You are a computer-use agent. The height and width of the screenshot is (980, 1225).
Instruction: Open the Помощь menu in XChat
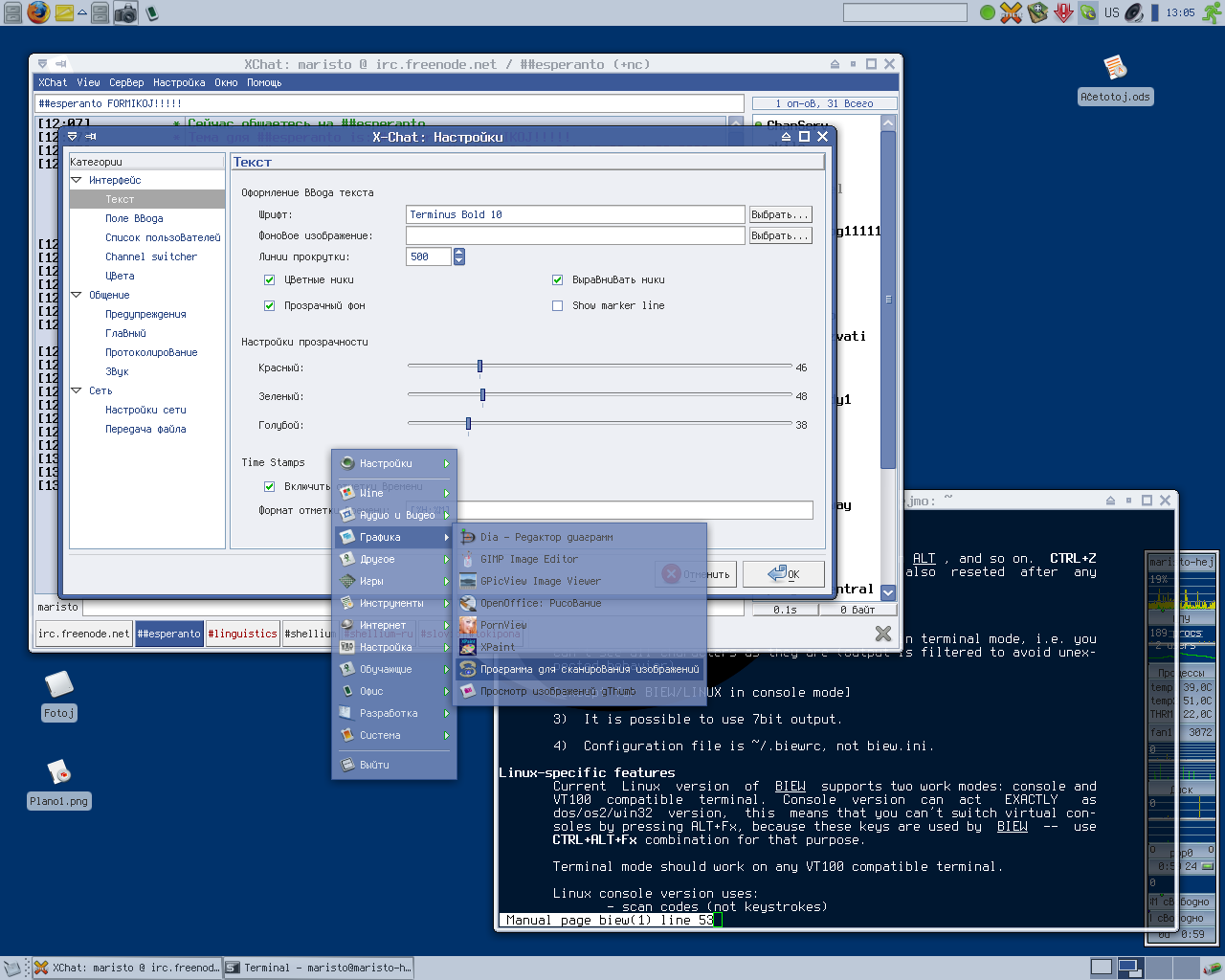pyautogui.click(x=264, y=82)
